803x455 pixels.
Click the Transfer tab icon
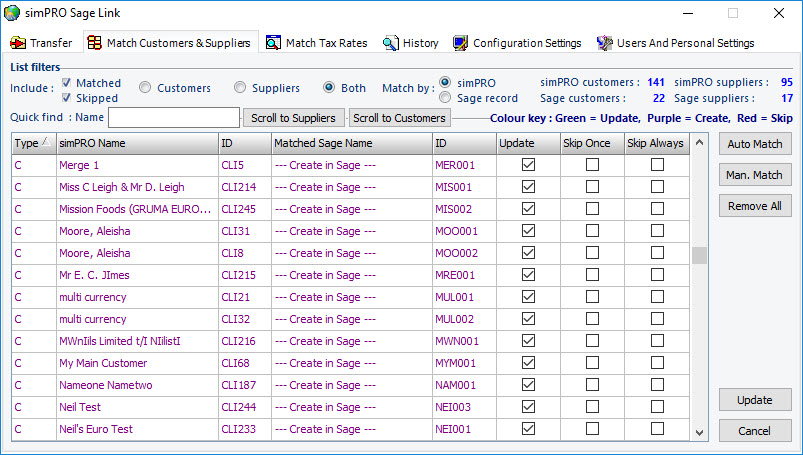18,43
